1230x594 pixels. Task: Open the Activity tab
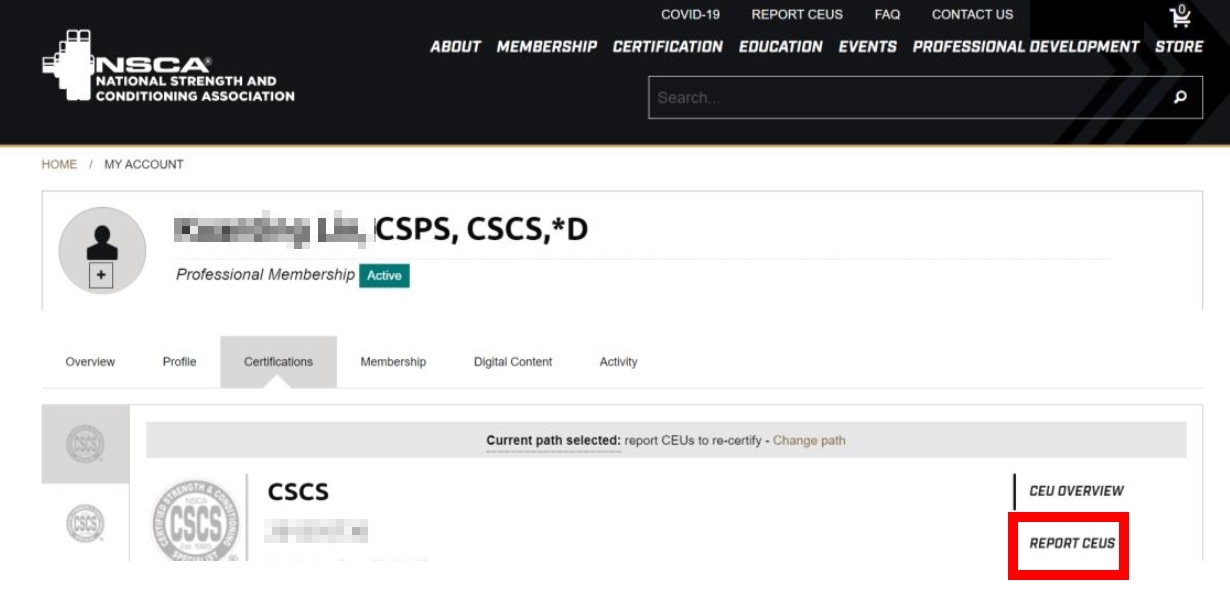pos(618,362)
